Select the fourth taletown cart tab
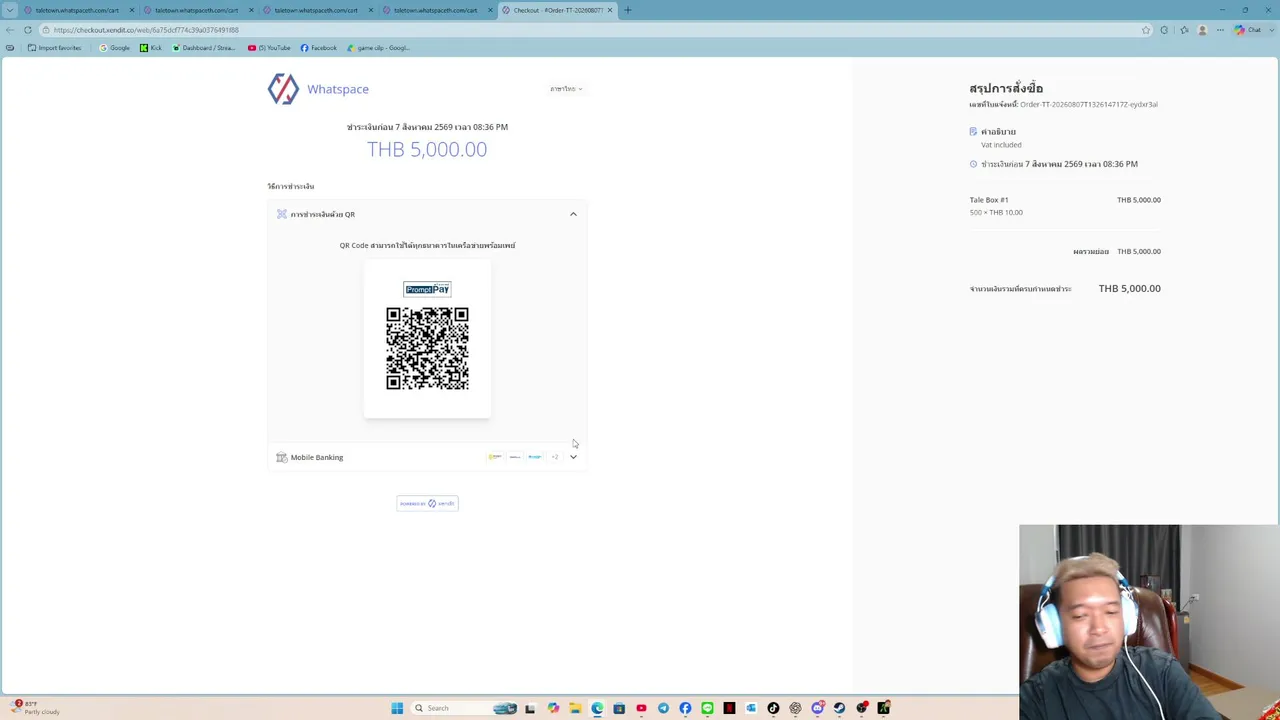 coord(435,10)
